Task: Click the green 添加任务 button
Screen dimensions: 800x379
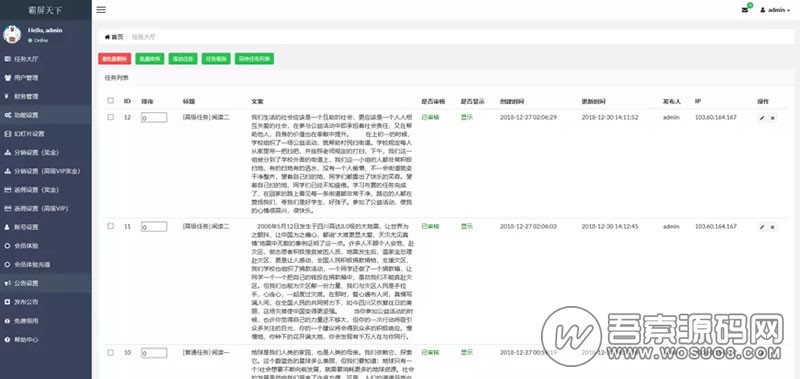Action: [x=183, y=59]
